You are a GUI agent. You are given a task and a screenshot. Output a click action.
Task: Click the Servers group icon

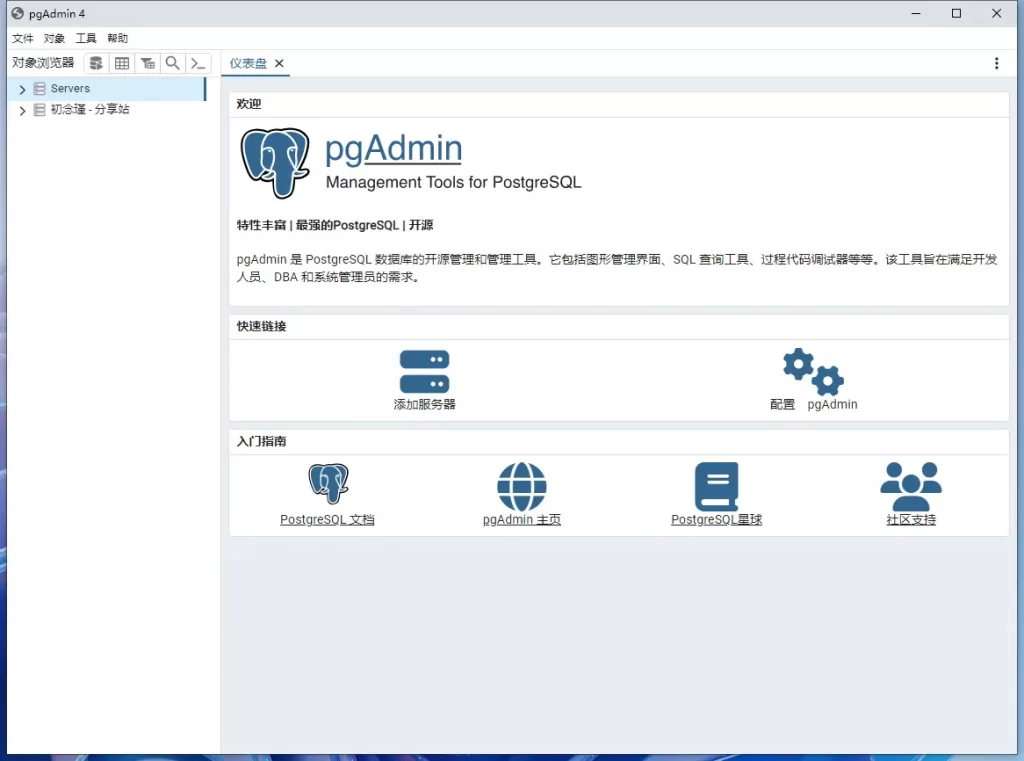pos(40,88)
